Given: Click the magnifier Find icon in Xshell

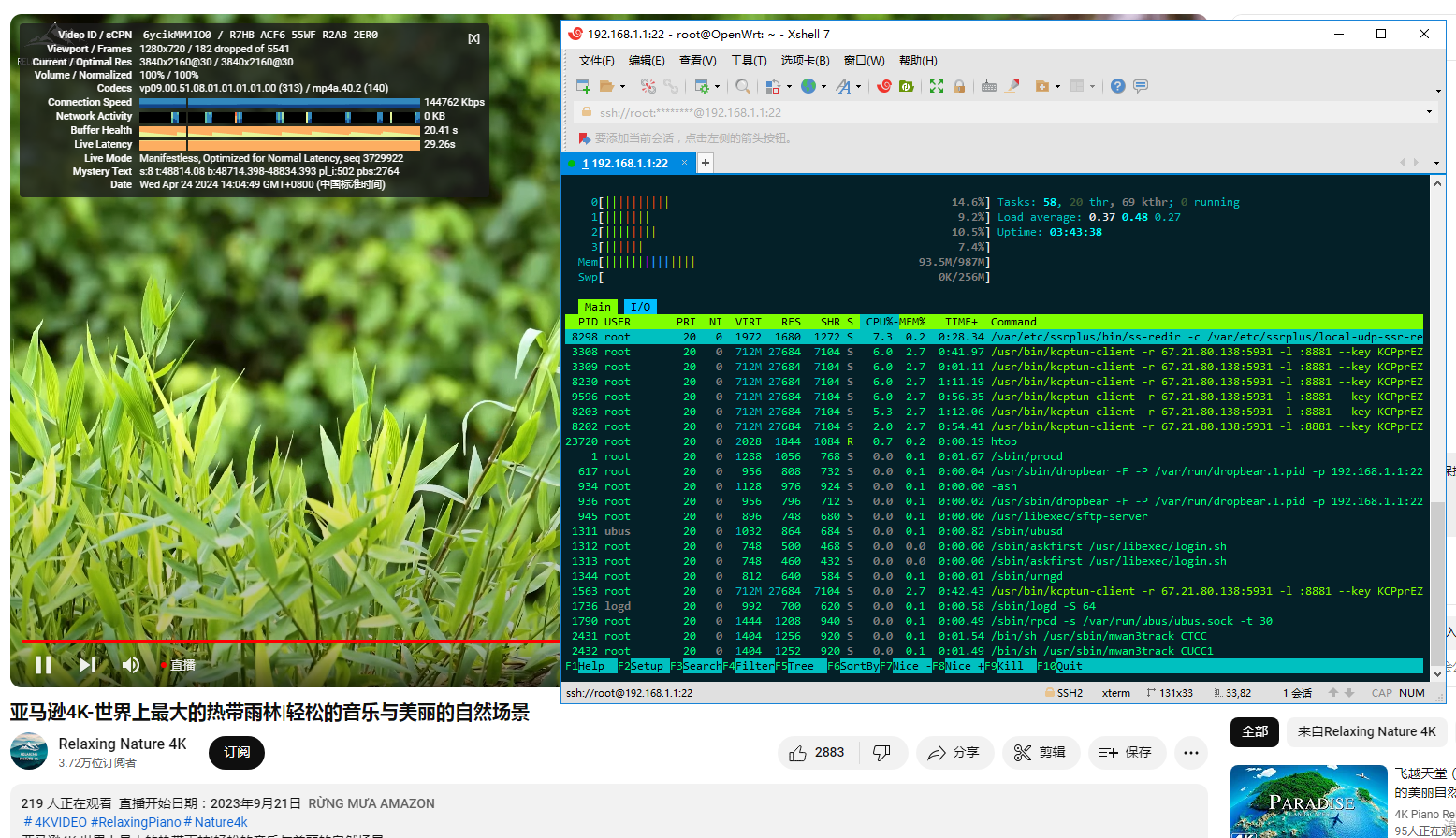Looking at the screenshot, I should click(x=742, y=86).
